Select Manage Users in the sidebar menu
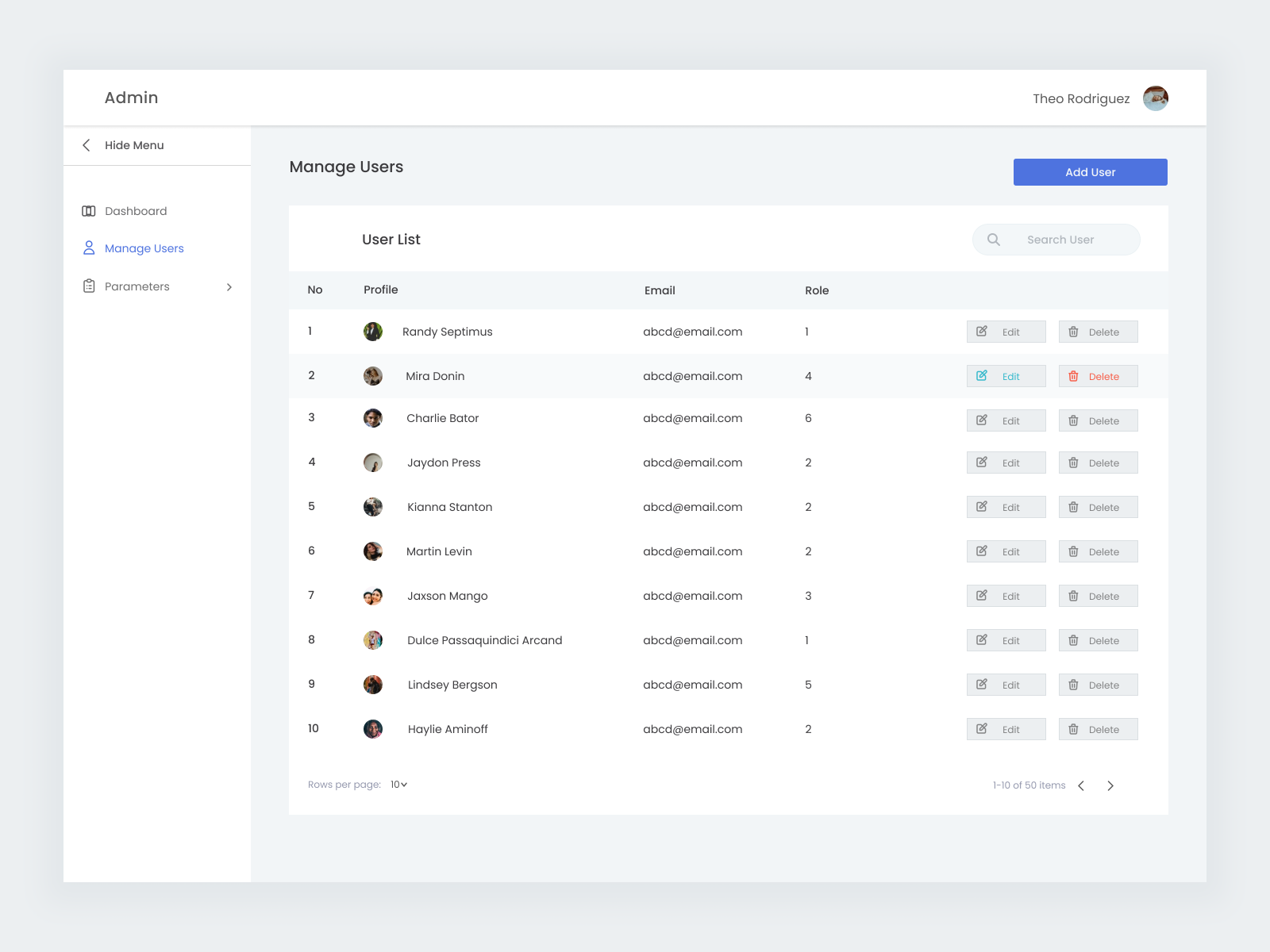 coord(144,248)
